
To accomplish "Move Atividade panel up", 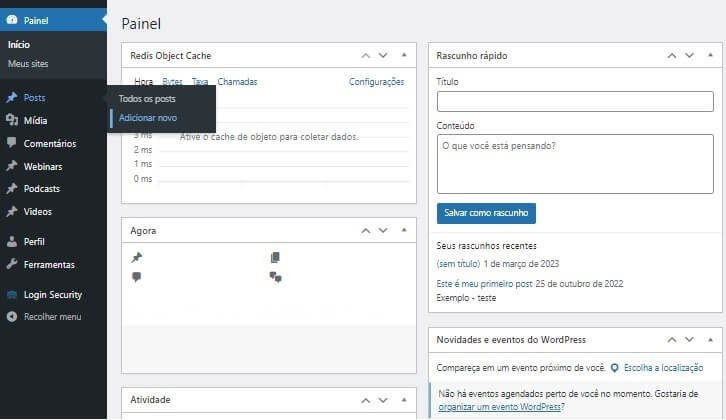I will [366, 400].
